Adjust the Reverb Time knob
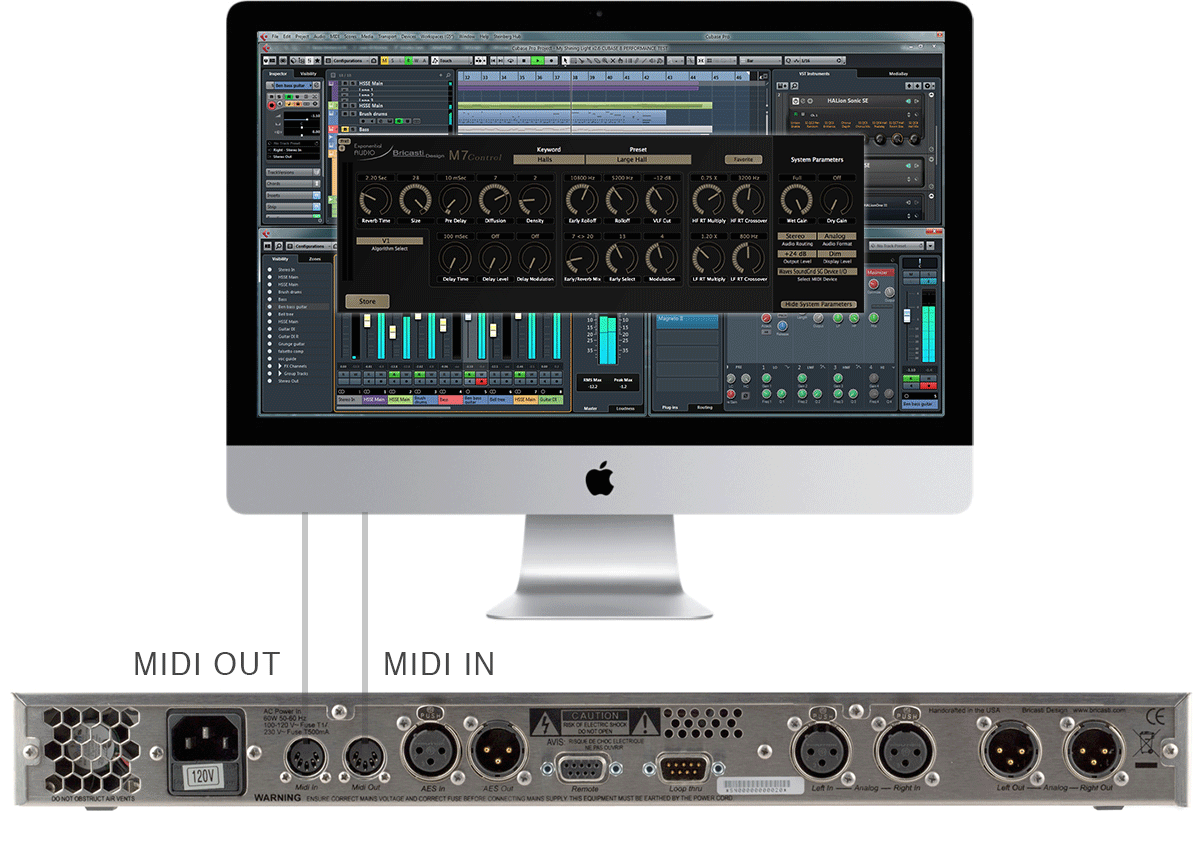This screenshot has width=1200, height=849. (376, 199)
